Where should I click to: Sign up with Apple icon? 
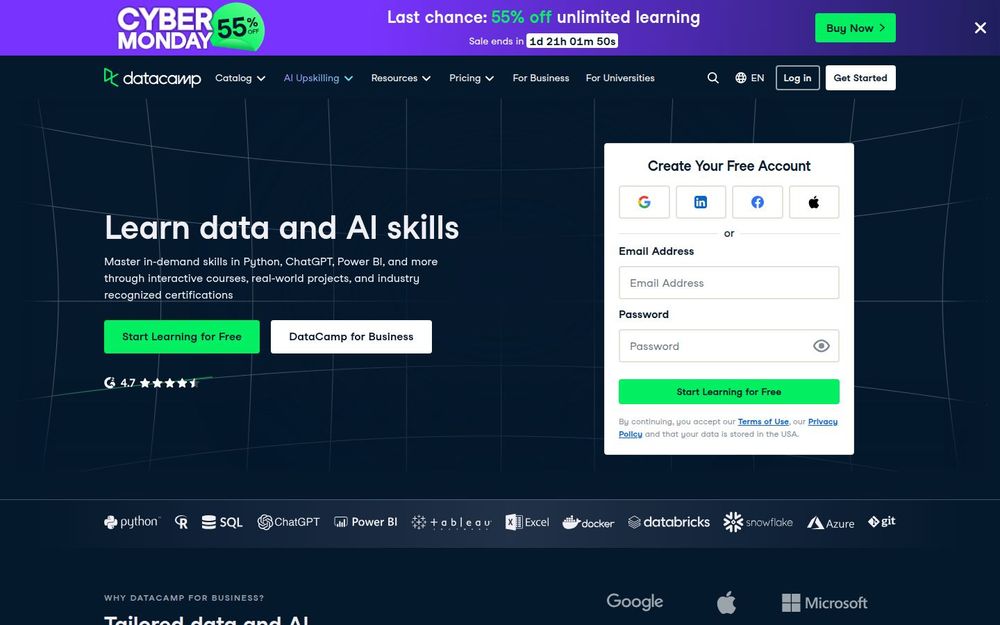tap(814, 202)
